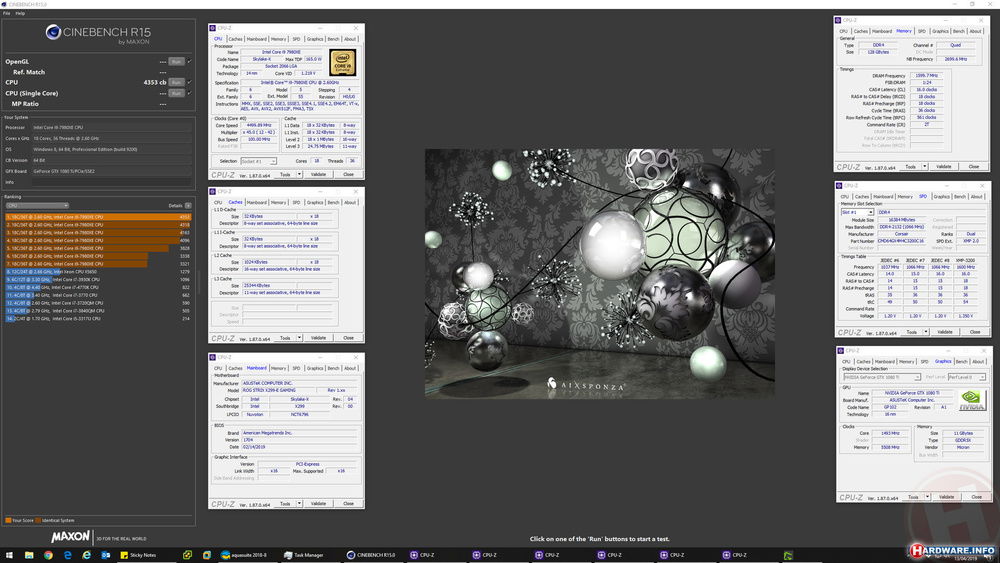Switch to Graphics tab in the CPU-Z Memory window
The image size is (1000, 563).
coord(940,31)
